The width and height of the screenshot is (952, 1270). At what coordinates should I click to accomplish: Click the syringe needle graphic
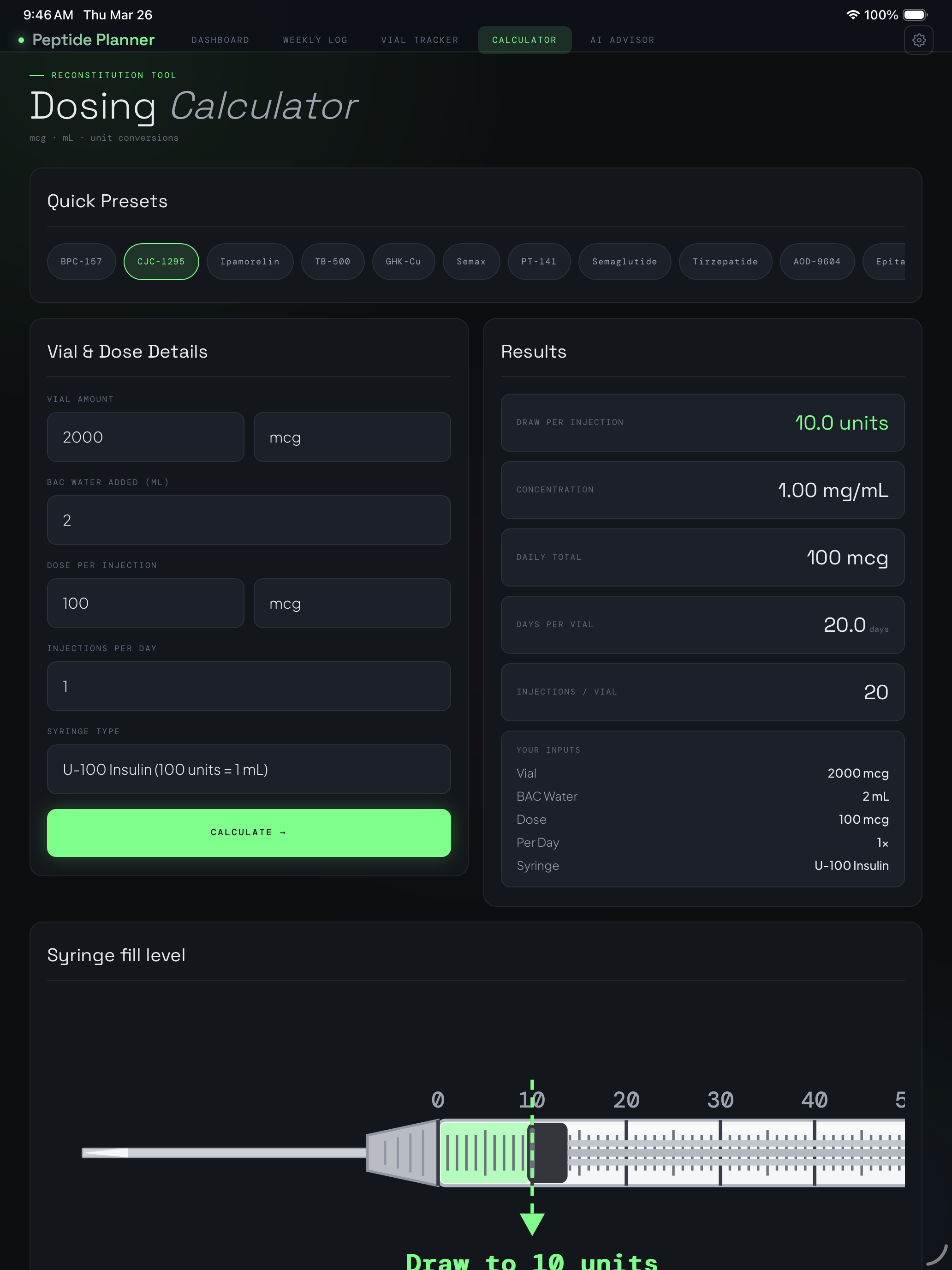[224, 1153]
